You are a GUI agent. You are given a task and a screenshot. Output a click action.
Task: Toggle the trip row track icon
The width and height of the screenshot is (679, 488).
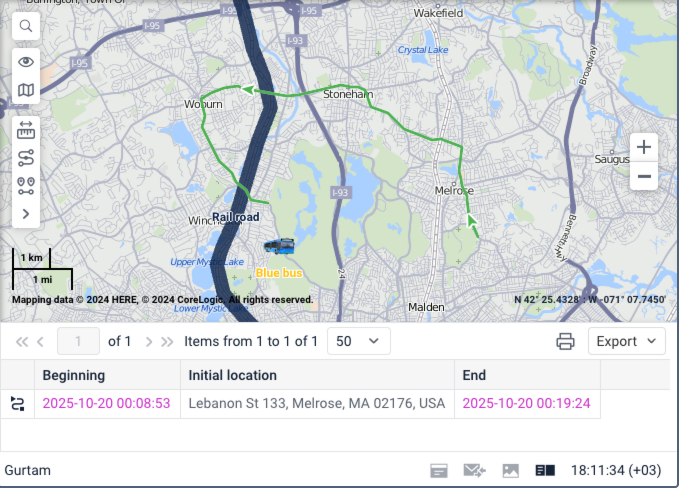point(17,404)
